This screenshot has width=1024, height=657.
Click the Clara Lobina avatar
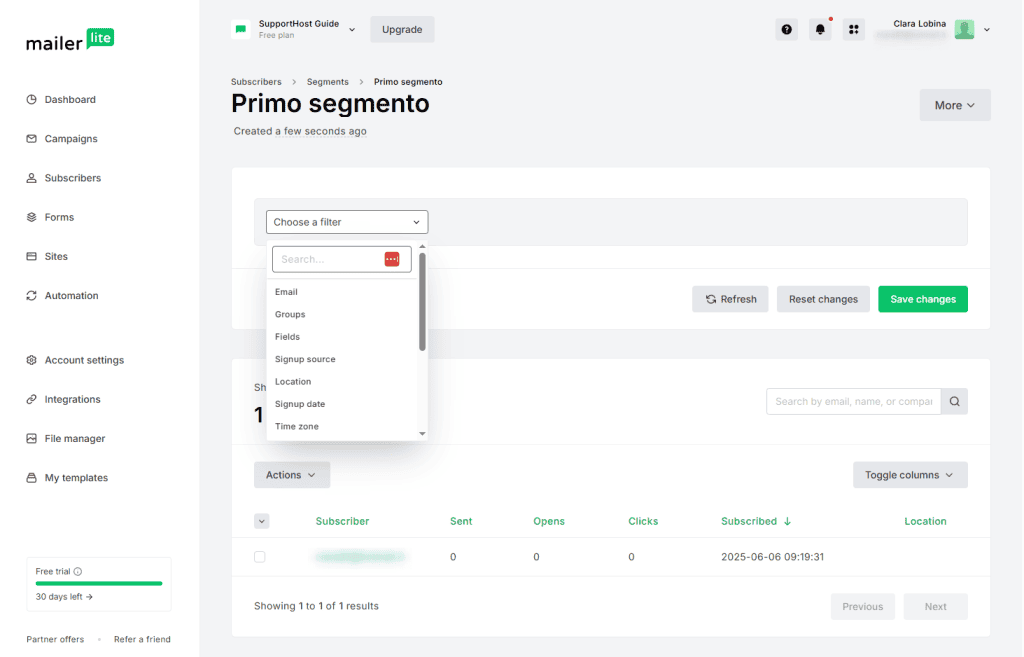pyautogui.click(x=964, y=29)
